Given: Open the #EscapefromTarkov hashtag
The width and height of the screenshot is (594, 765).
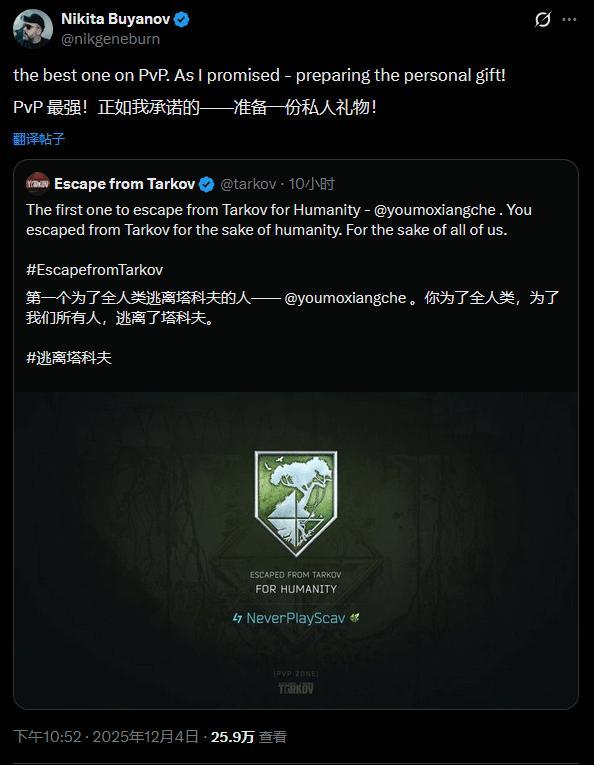Looking at the screenshot, I should pyautogui.click(x=95, y=270).
